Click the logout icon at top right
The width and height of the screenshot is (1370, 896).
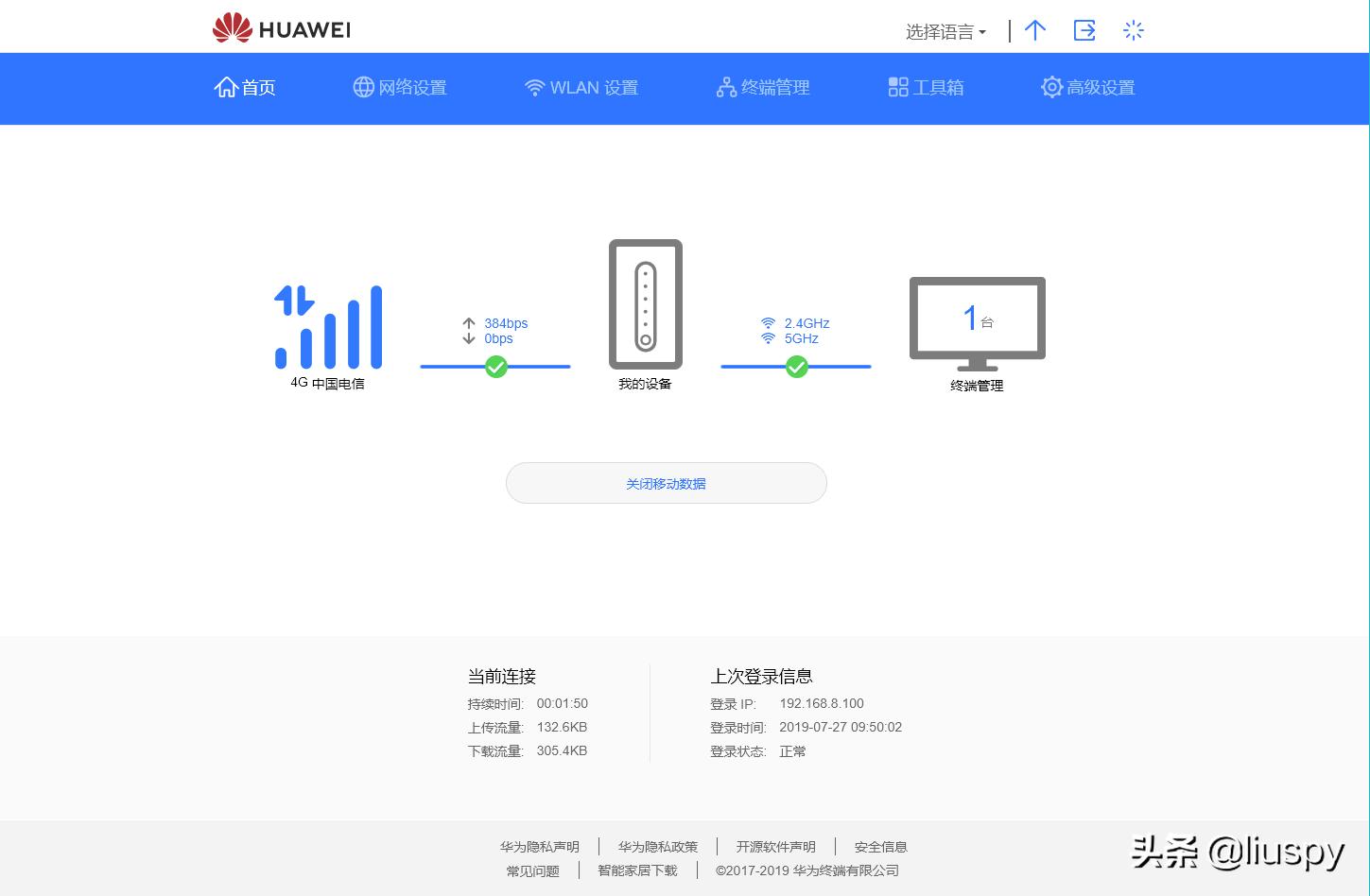[x=1084, y=30]
